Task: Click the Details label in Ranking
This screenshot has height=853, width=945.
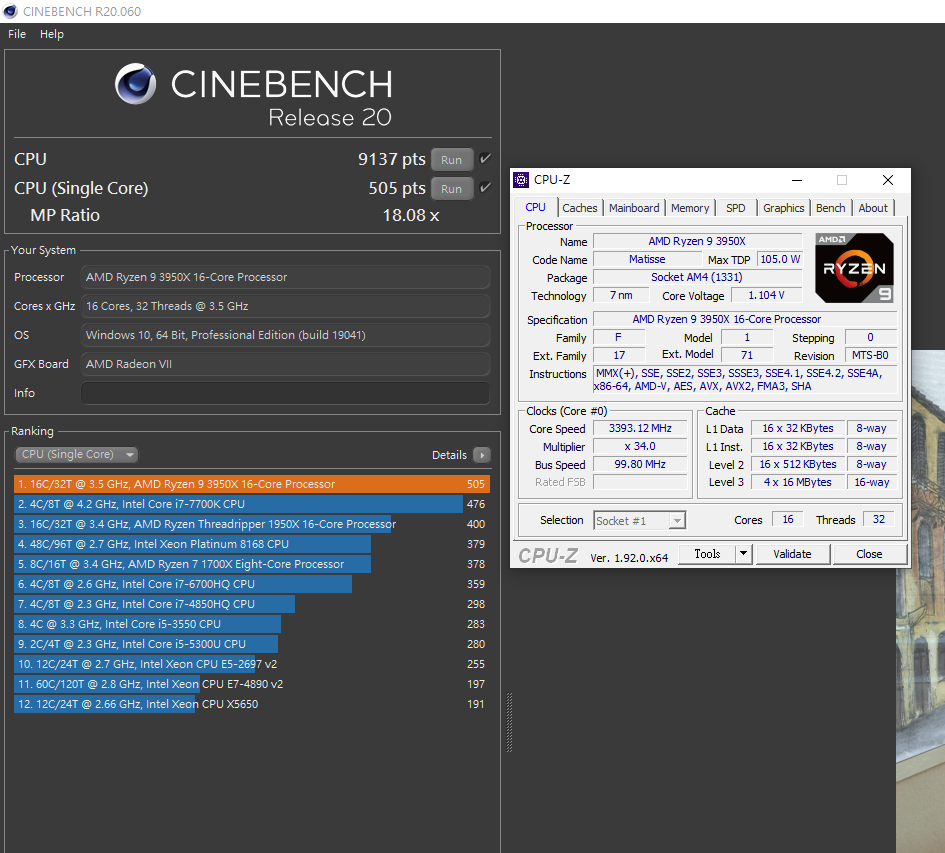Action: click(449, 455)
